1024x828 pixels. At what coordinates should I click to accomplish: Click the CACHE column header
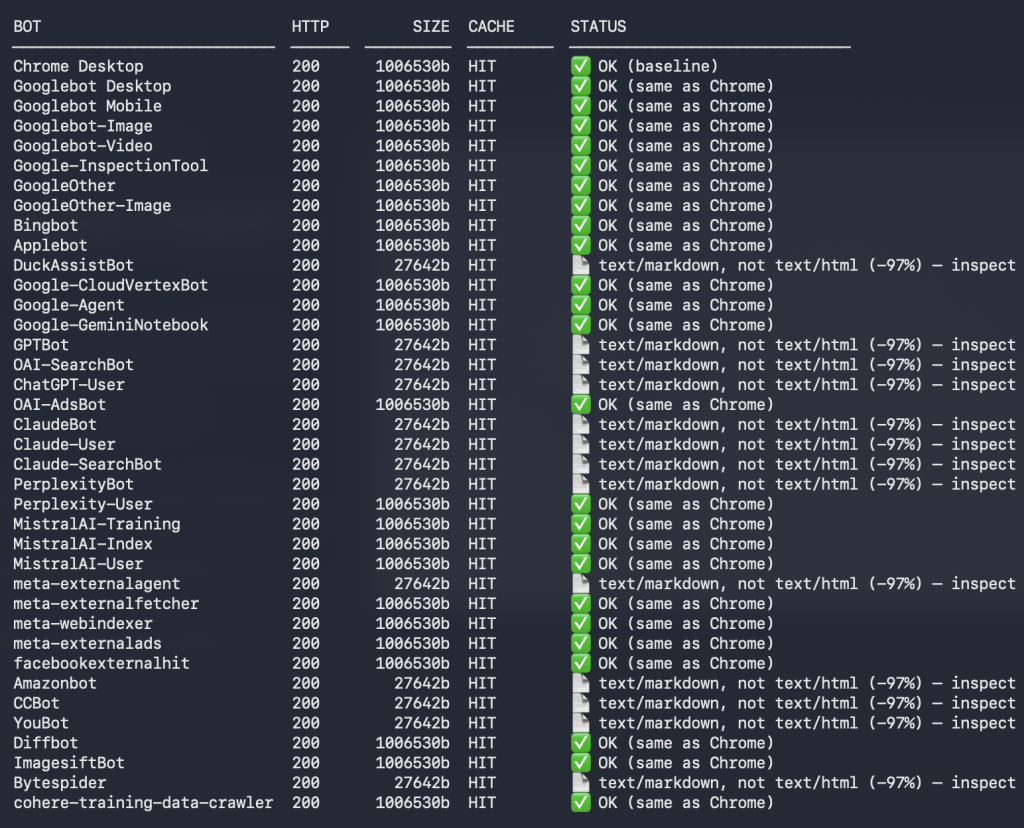491,27
